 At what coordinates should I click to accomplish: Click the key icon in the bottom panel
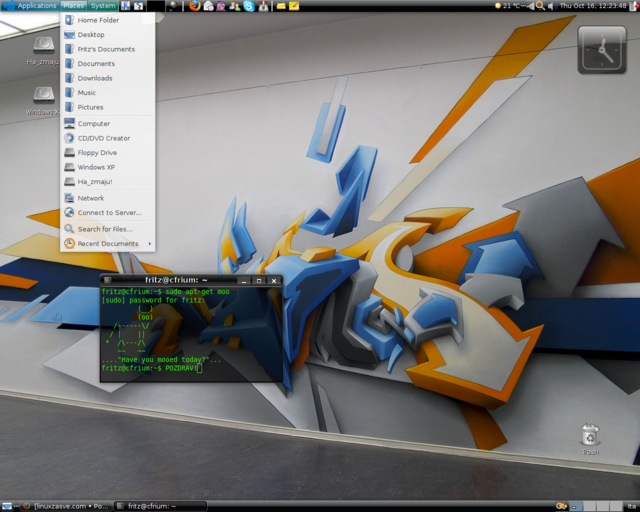[561, 506]
